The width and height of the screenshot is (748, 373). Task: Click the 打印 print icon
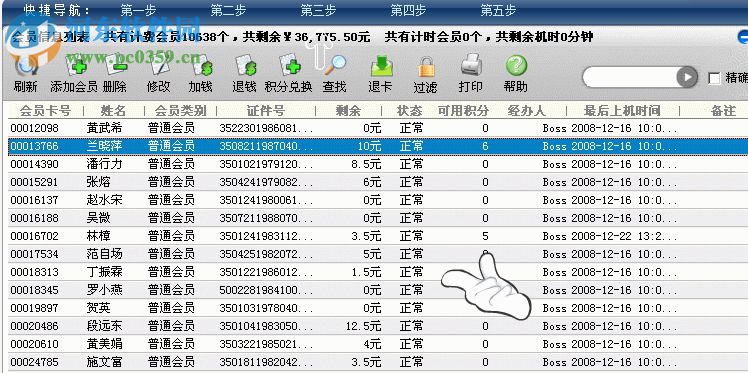tap(471, 66)
